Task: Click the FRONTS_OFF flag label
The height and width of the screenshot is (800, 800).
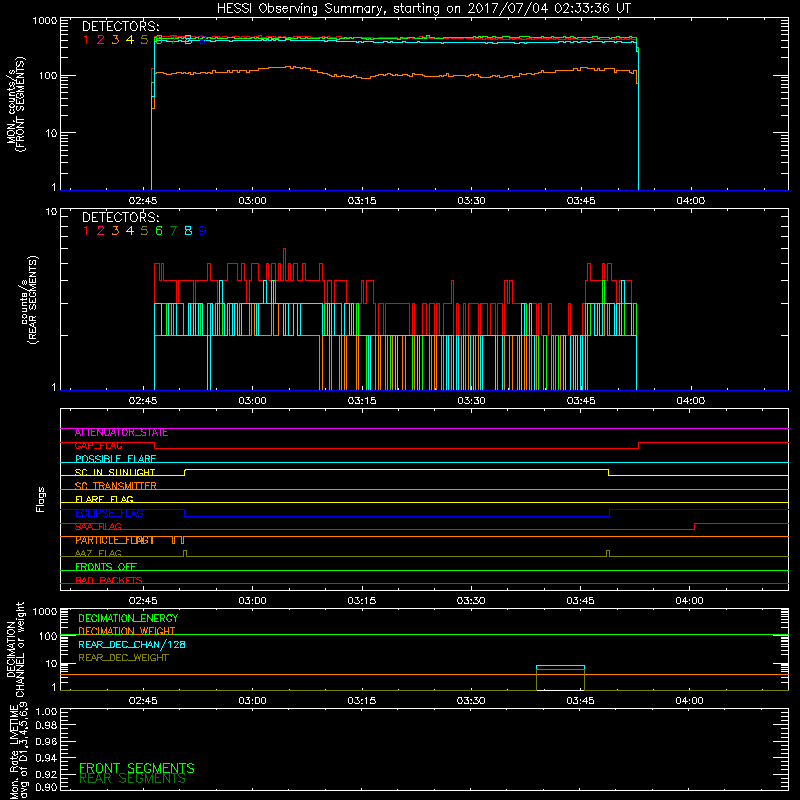Action: point(106,567)
